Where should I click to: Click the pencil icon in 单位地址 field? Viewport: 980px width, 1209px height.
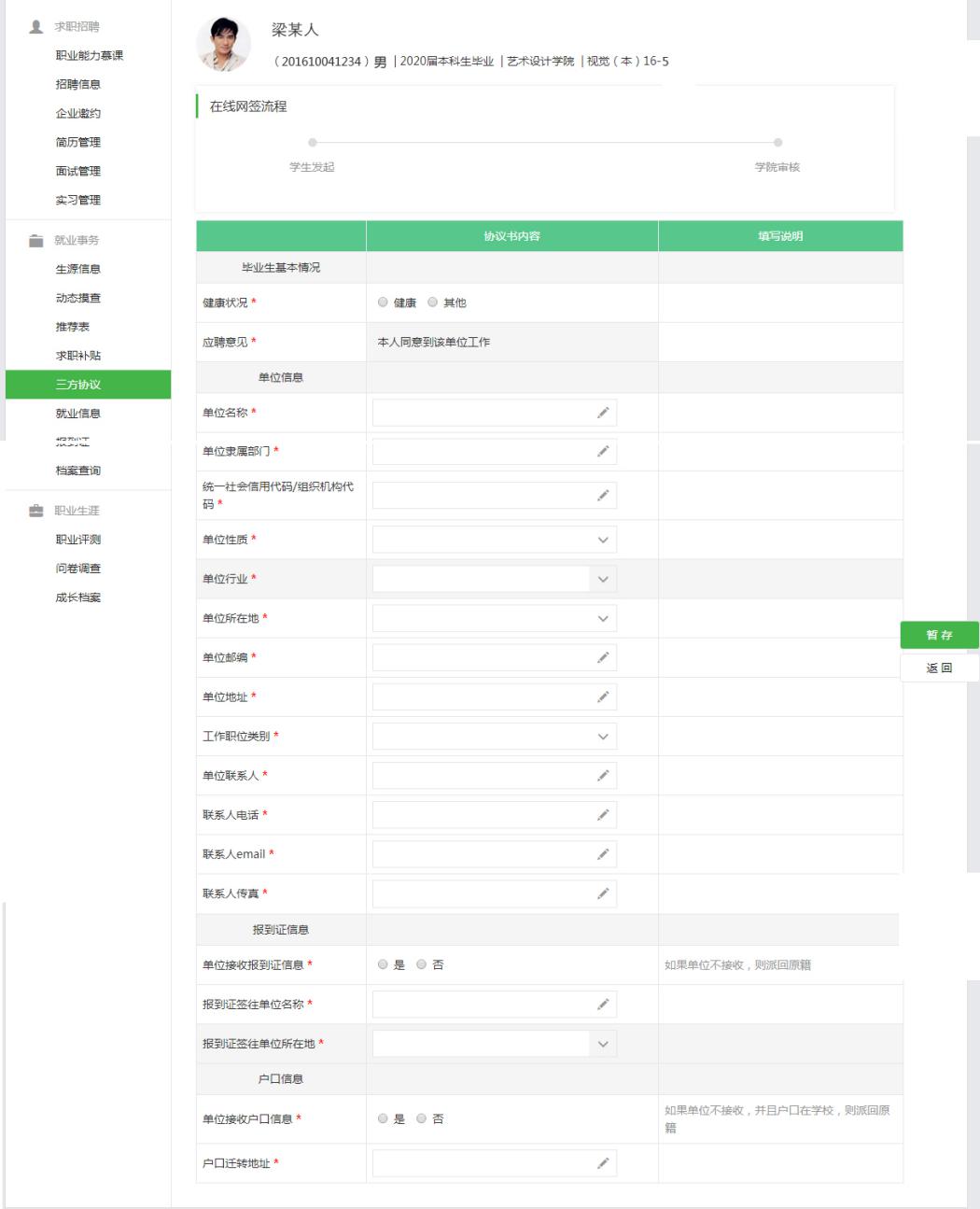click(x=603, y=697)
